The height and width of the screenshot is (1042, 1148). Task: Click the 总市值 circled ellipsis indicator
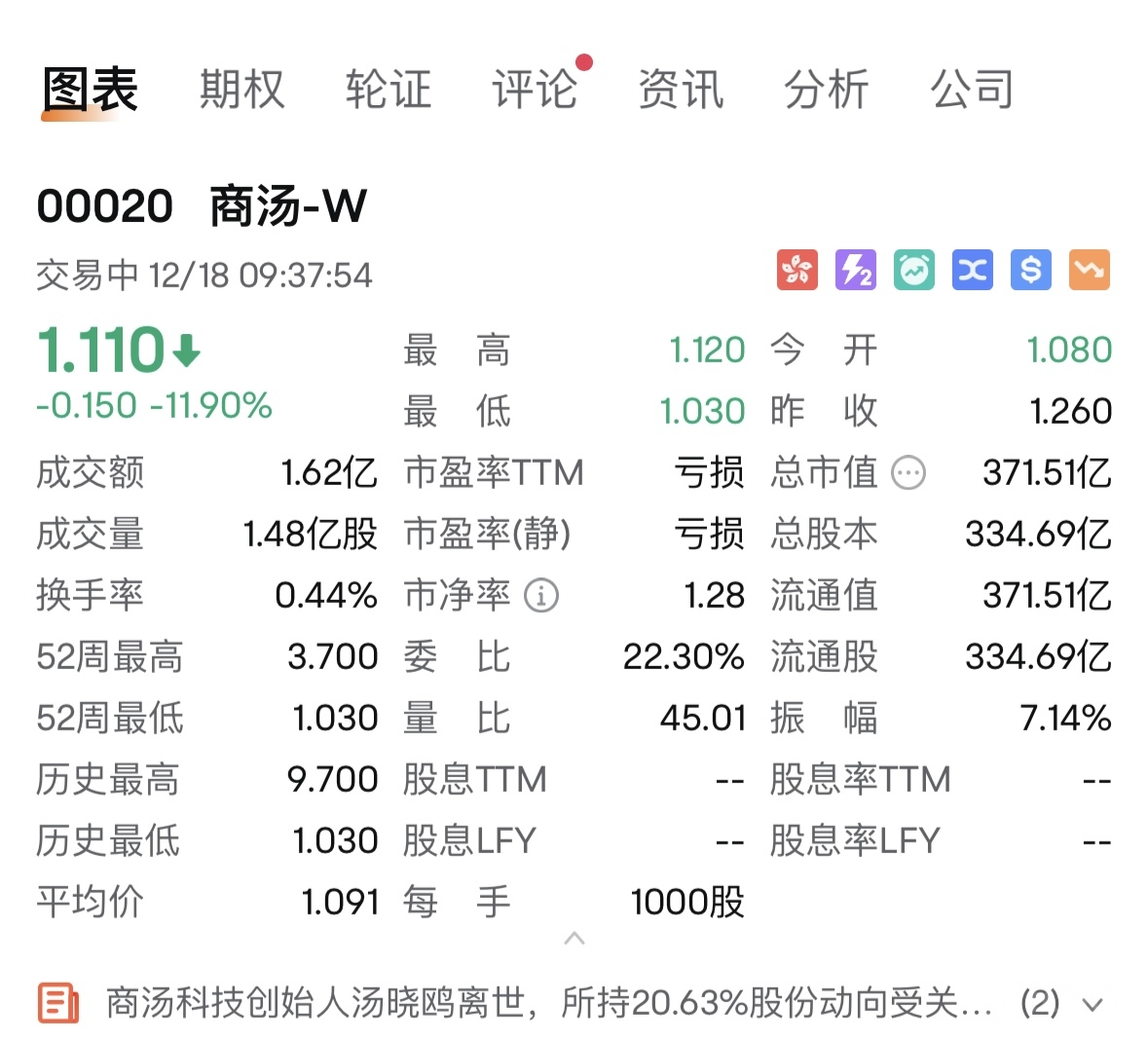coord(907,474)
